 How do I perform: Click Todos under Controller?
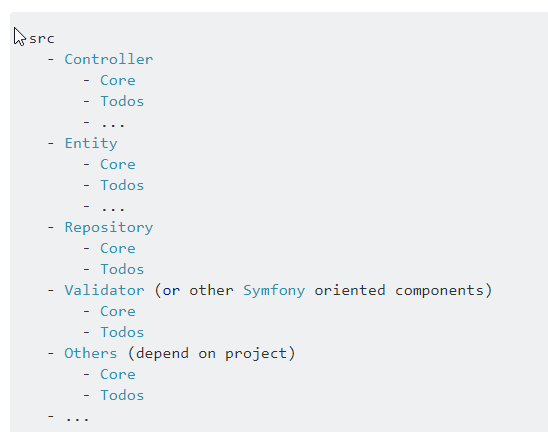tap(122, 101)
